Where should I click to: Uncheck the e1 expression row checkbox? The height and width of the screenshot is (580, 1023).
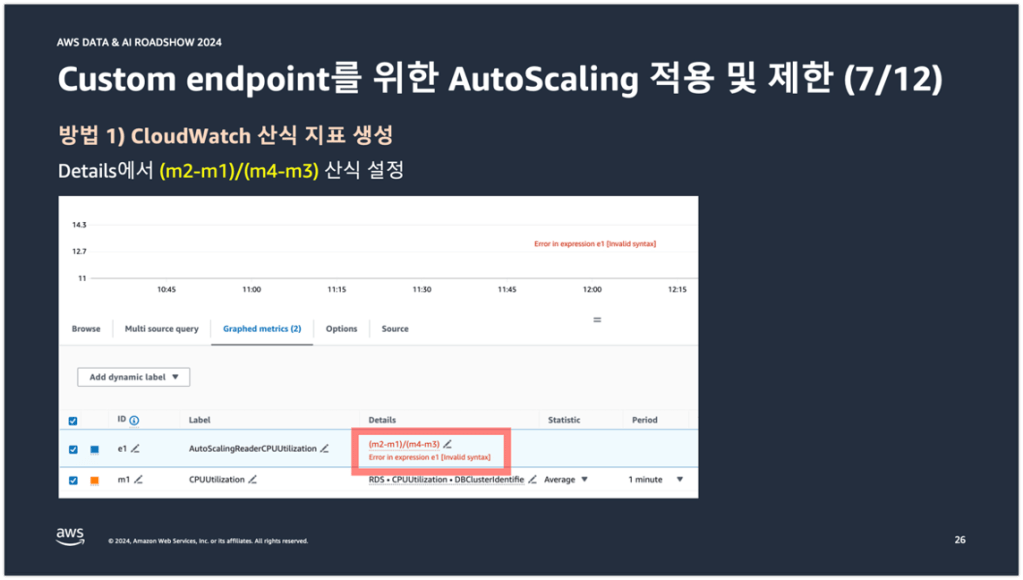[x=72, y=450]
